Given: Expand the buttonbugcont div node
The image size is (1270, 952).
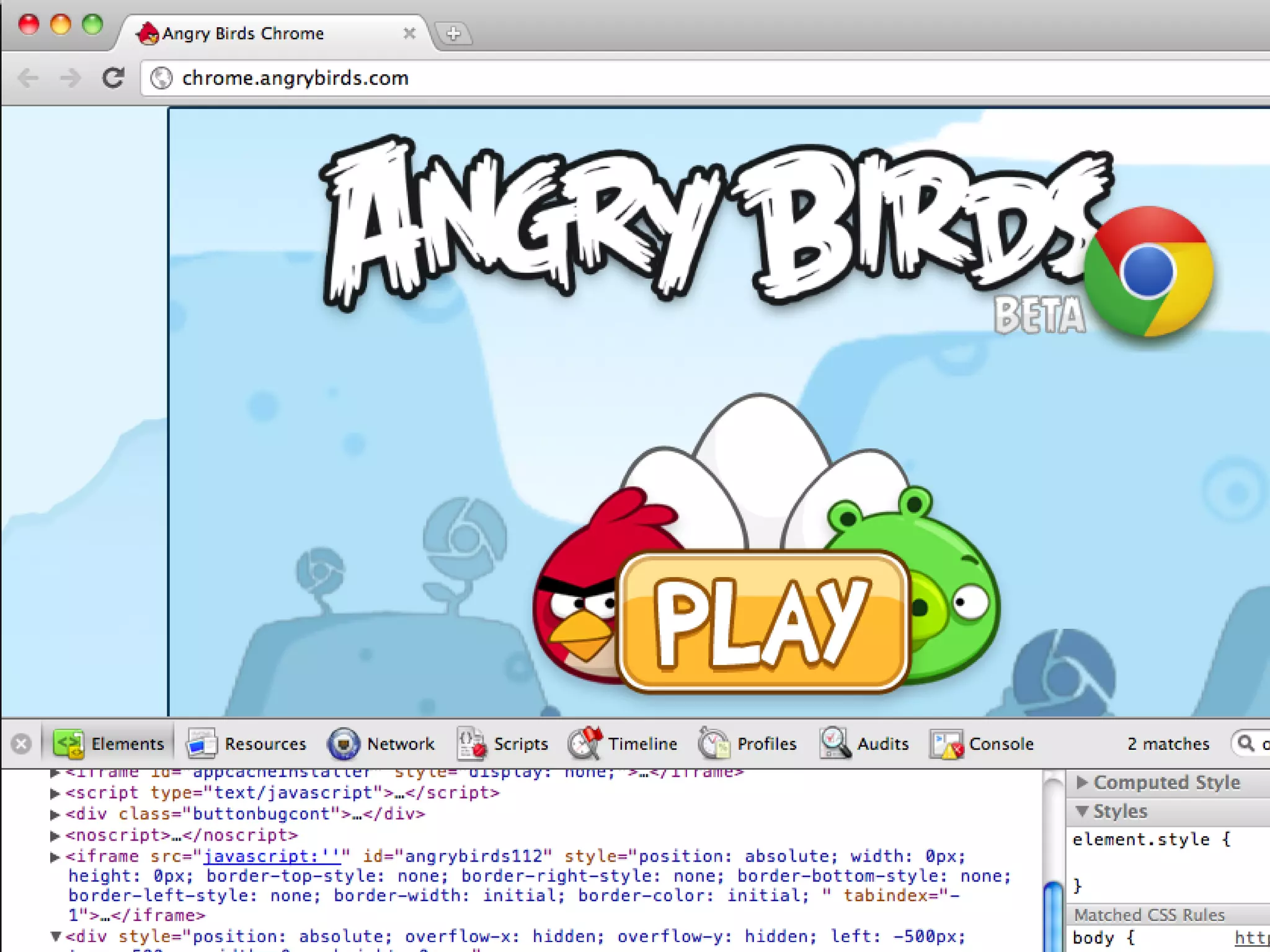Looking at the screenshot, I should pos(55,814).
